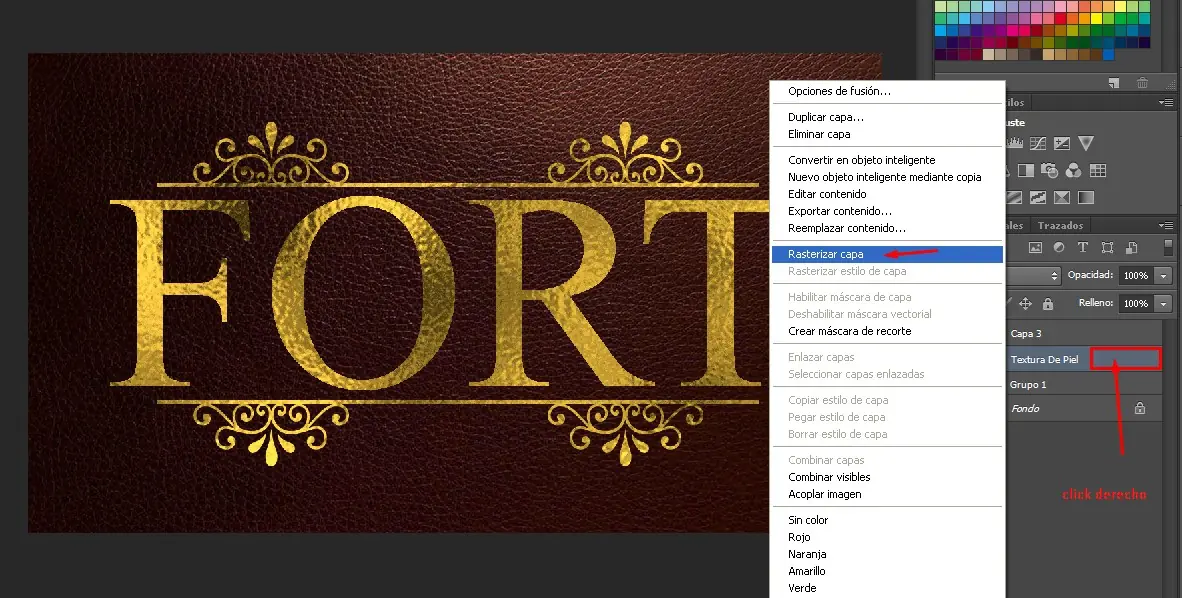The width and height of the screenshot is (1182, 598).
Task: Add a Selective Color adjustment
Action: coord(1061,198)
